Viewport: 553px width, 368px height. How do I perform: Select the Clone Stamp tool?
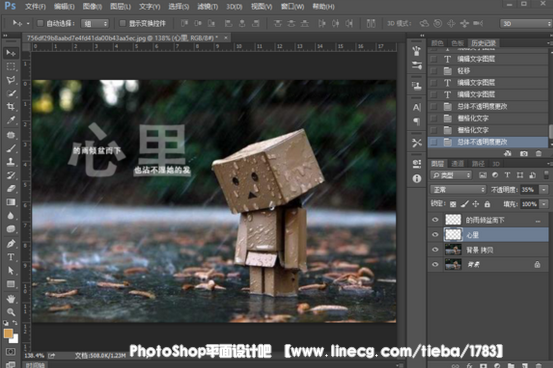tap(11, 162)
